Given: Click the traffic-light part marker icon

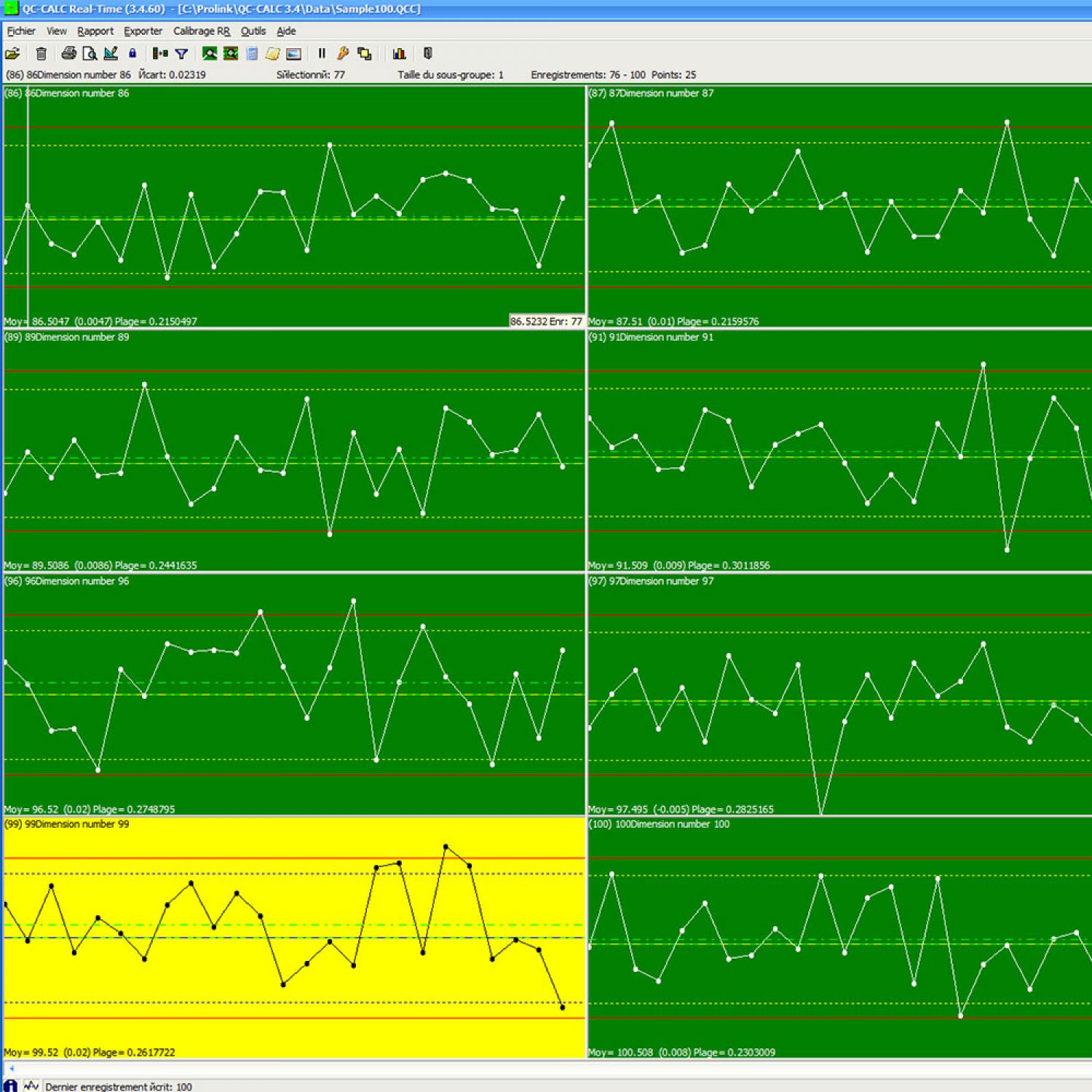Looking at the screenshot, I should click(160, 53).
